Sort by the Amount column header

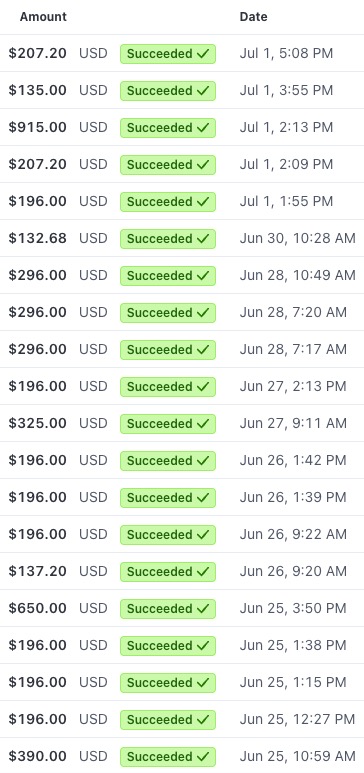[43, 17]
